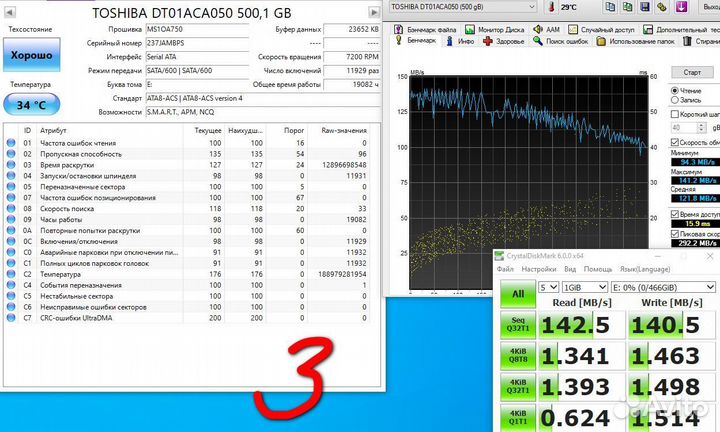Switch to the AAM tab

(x=546, y=29)
